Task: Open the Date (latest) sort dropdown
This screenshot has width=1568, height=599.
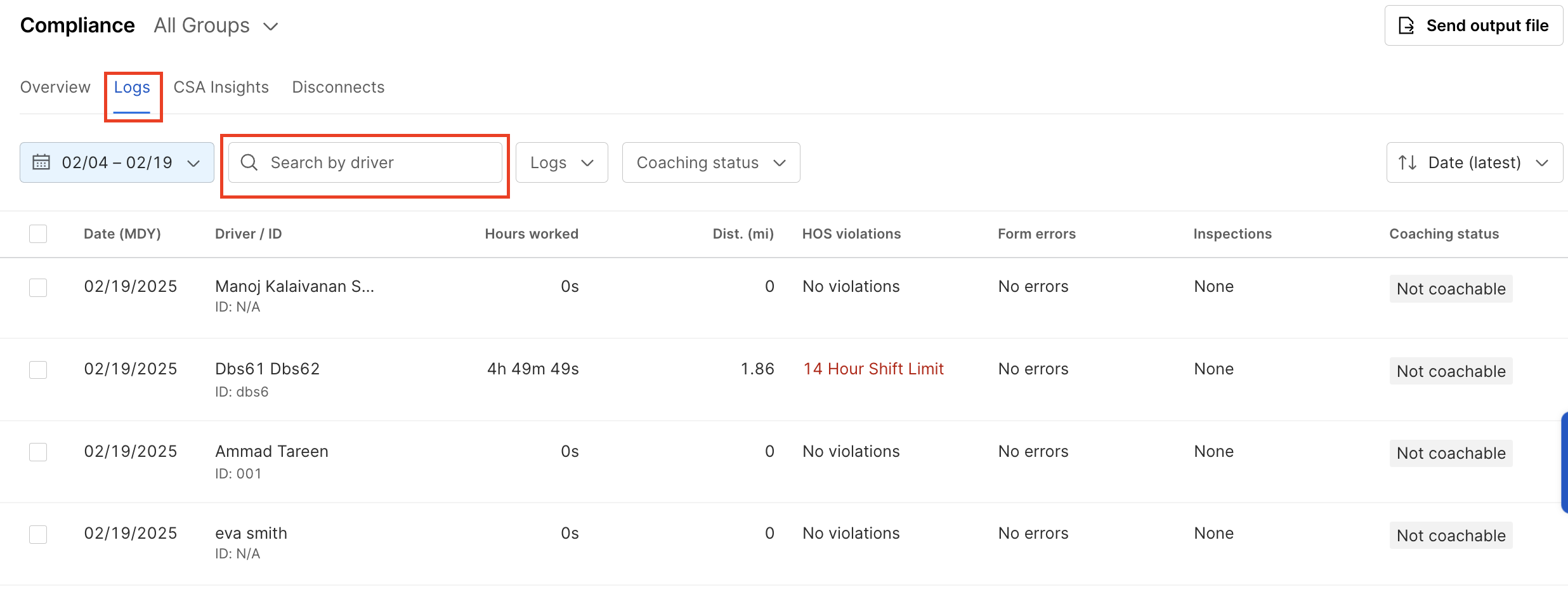Action: [1474, 162]
